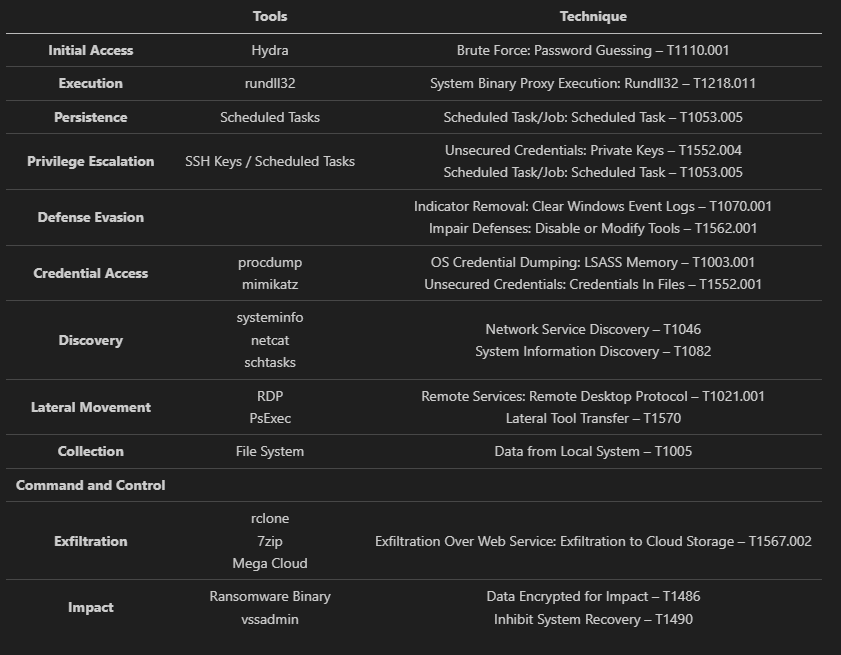Click the Command and Control row label
841x655 pixels.
(x=90, y=485)
